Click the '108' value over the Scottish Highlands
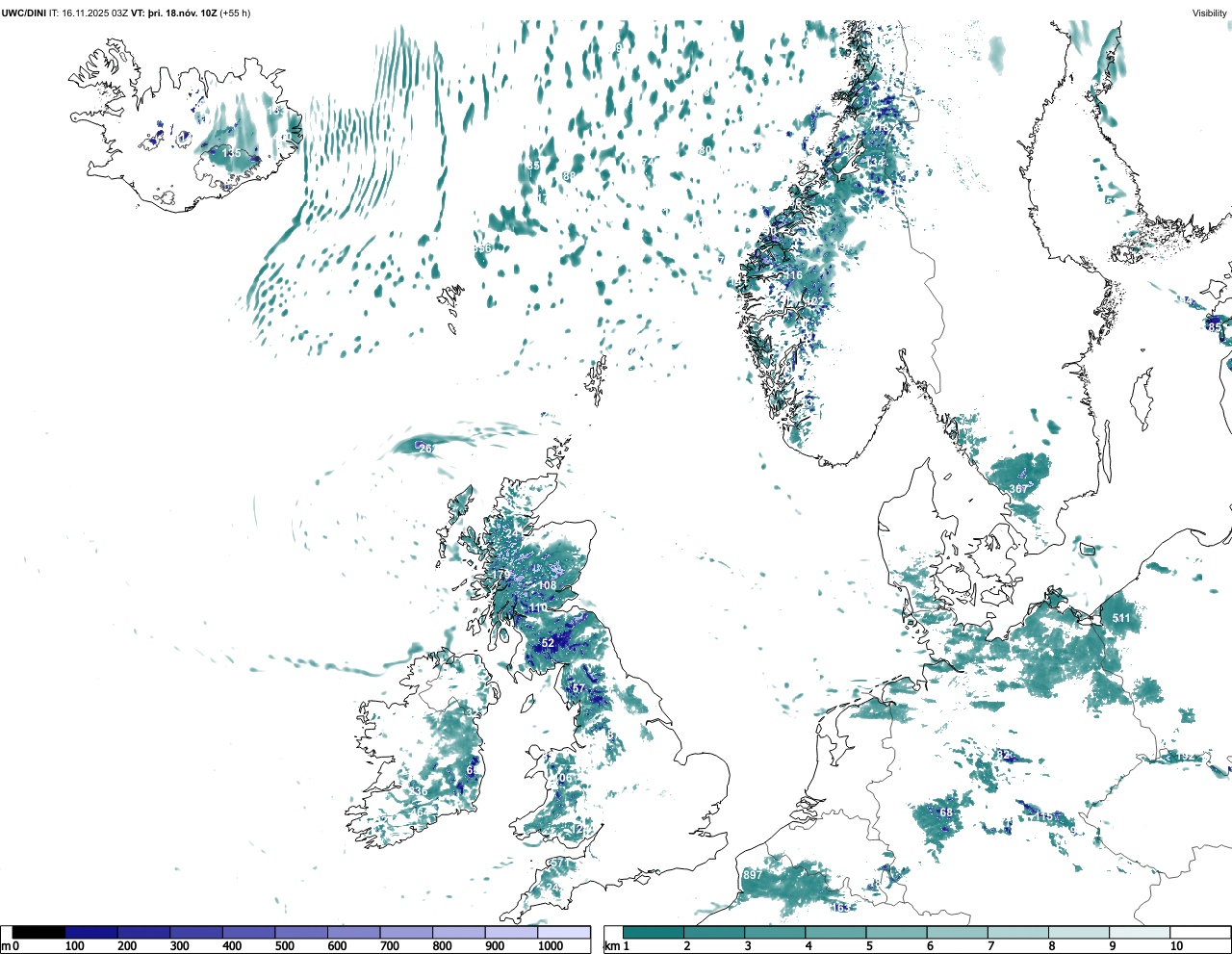Screen dimensions: 1232x954 tap(548, 585)
